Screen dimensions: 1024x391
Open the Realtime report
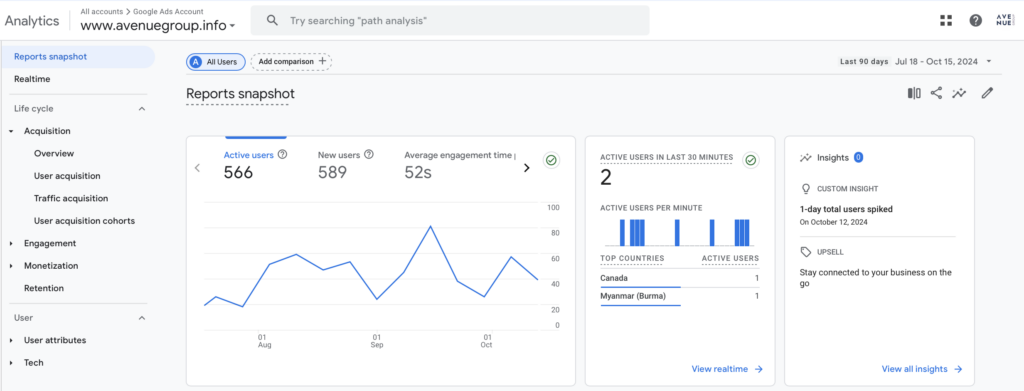click(32, 79)
